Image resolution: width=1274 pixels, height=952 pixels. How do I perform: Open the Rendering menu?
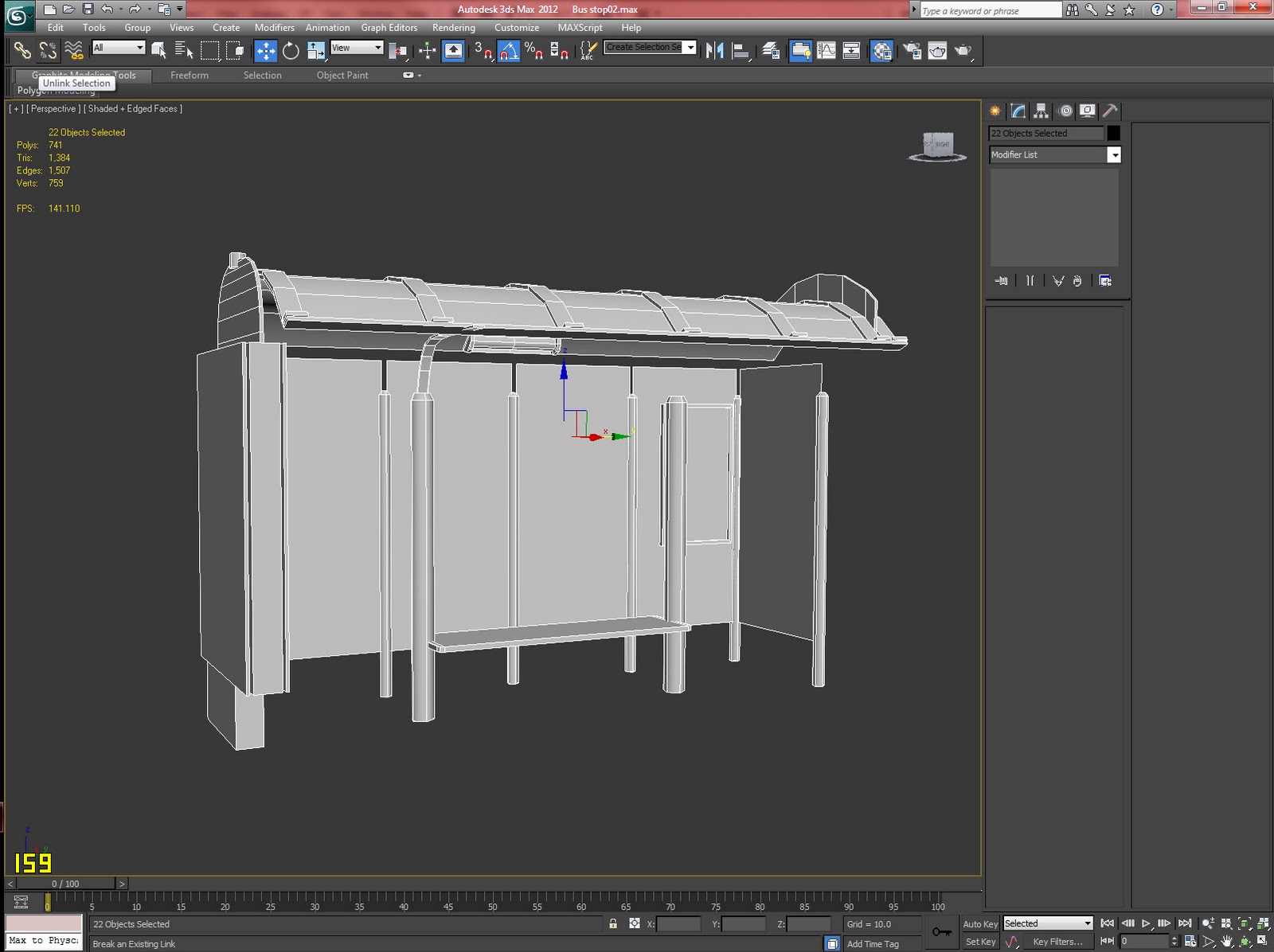pos(453,28)
